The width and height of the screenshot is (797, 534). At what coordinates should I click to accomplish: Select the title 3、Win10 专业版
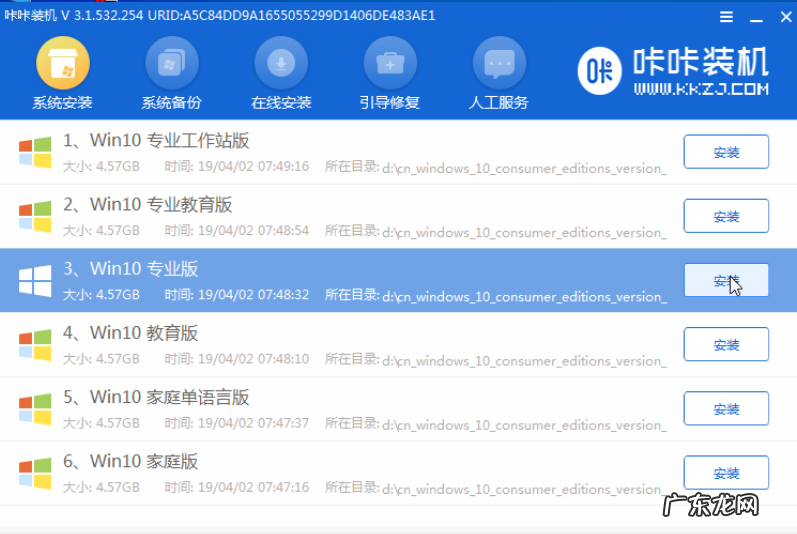[x=131, y=268]
